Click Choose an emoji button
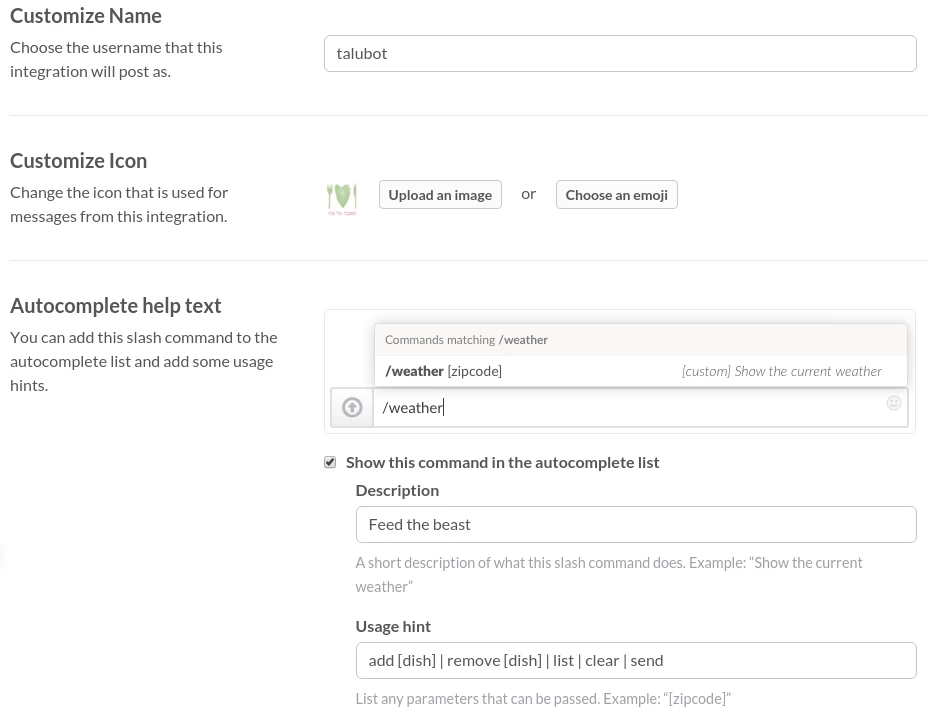Image resolution: width=929 pixels, height=723 pixels. click(x=616, y=194)
